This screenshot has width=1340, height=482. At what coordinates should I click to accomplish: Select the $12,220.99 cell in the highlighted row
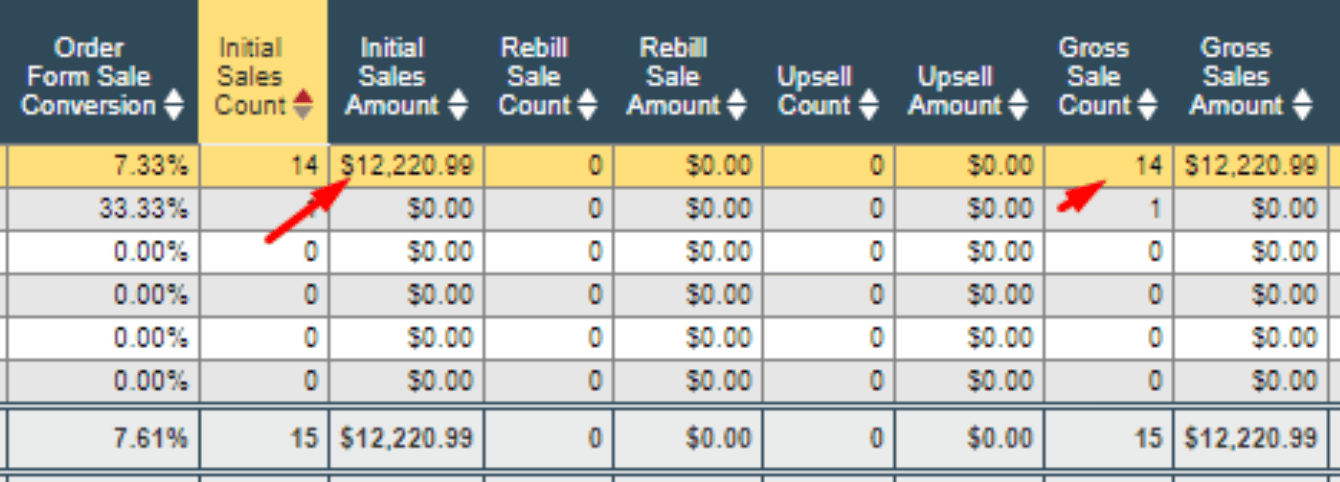pos(407,166)
